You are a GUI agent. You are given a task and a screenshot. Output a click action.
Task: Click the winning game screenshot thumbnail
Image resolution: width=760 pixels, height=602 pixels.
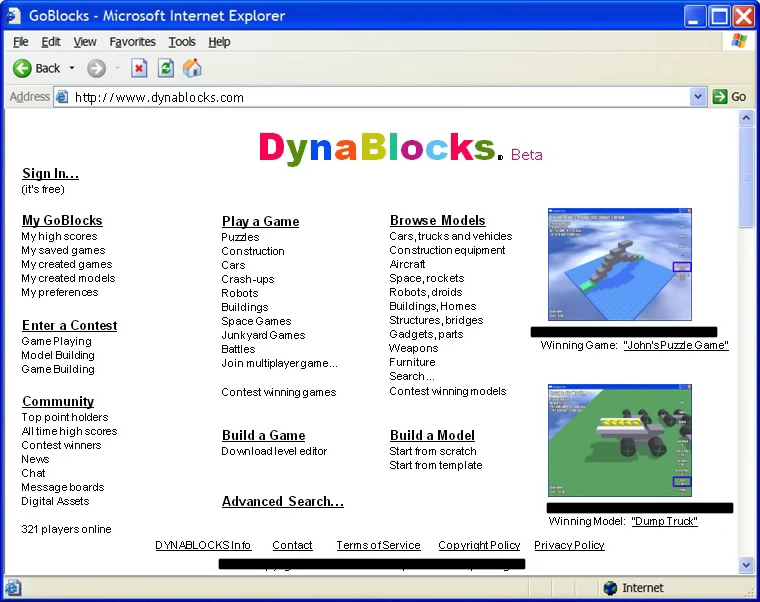tap(619, 264)
